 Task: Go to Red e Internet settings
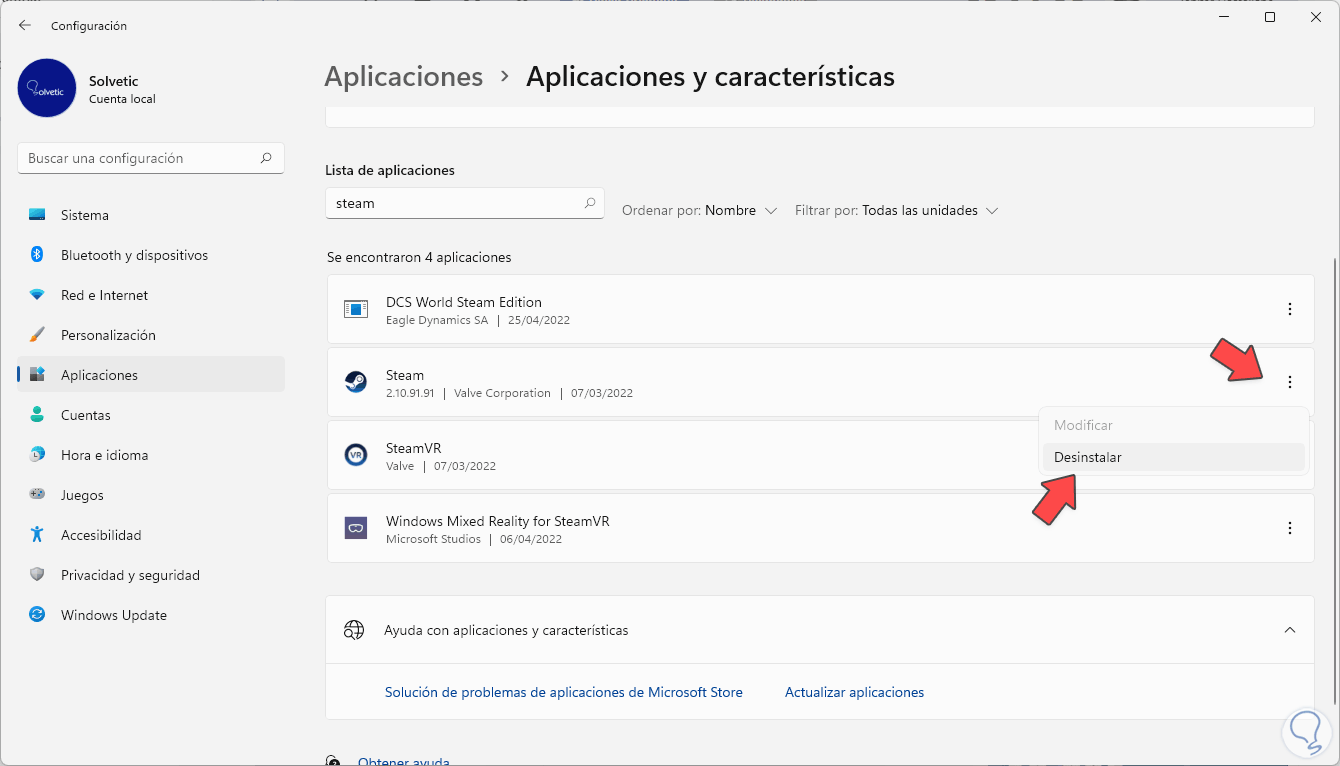pyautogui.click(x=151, y=295)
